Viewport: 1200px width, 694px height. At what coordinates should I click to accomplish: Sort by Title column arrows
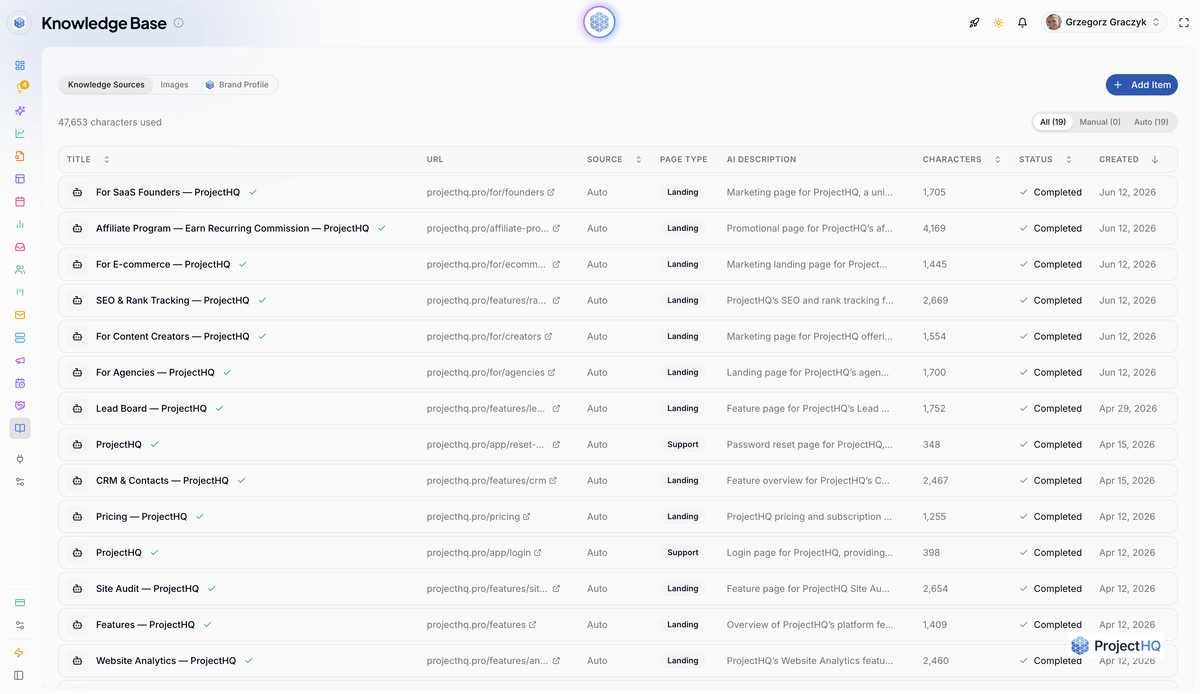point(107,159)
